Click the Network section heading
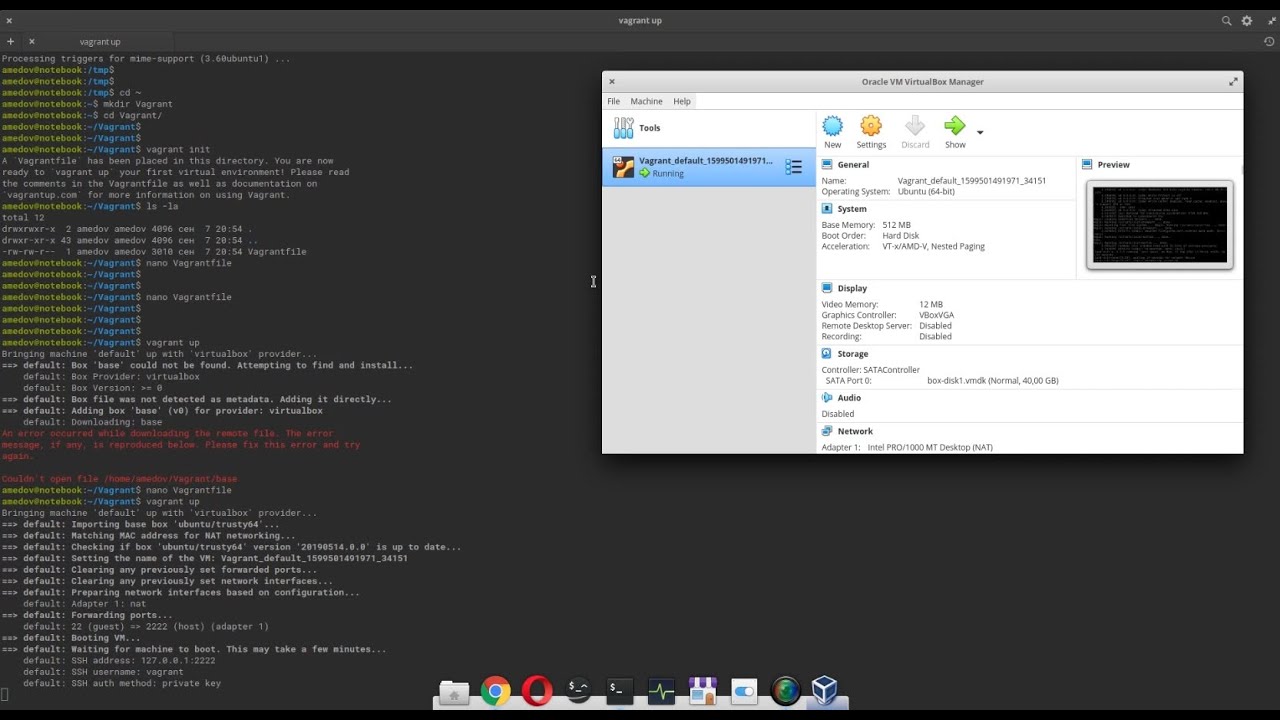 (855, 431)
